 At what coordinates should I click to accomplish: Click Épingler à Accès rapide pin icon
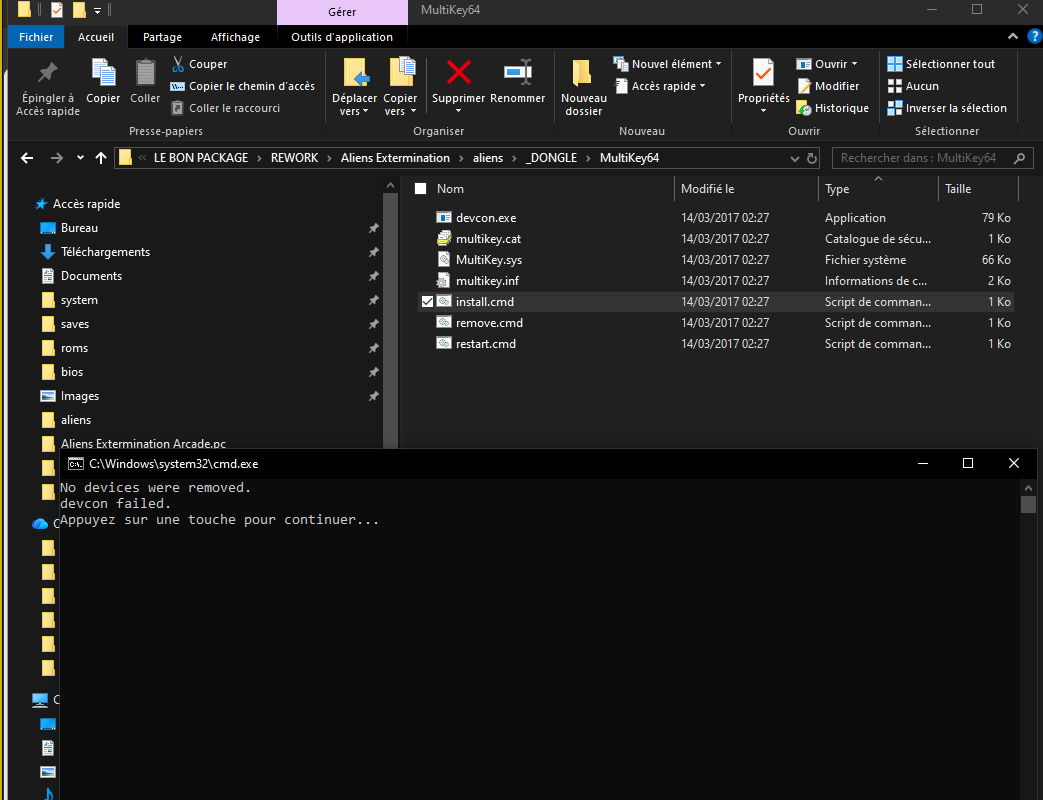(46, 73)
